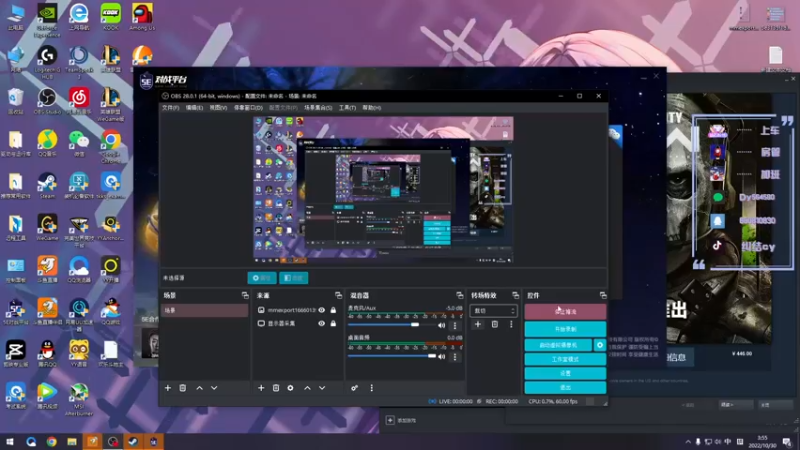Viewport: 800px width, 450px height.
Task: Toggle the lock on the mmexport source
Action: (x=333, y=310)
